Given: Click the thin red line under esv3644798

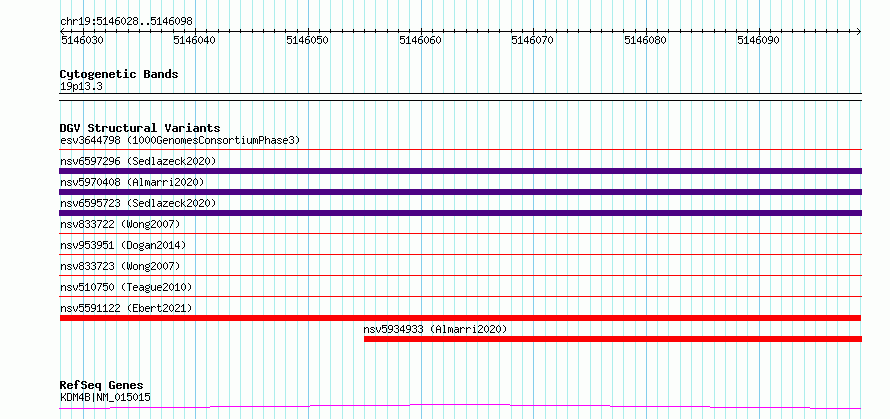Looking at the screenshot, I should (x=461, y=150).
